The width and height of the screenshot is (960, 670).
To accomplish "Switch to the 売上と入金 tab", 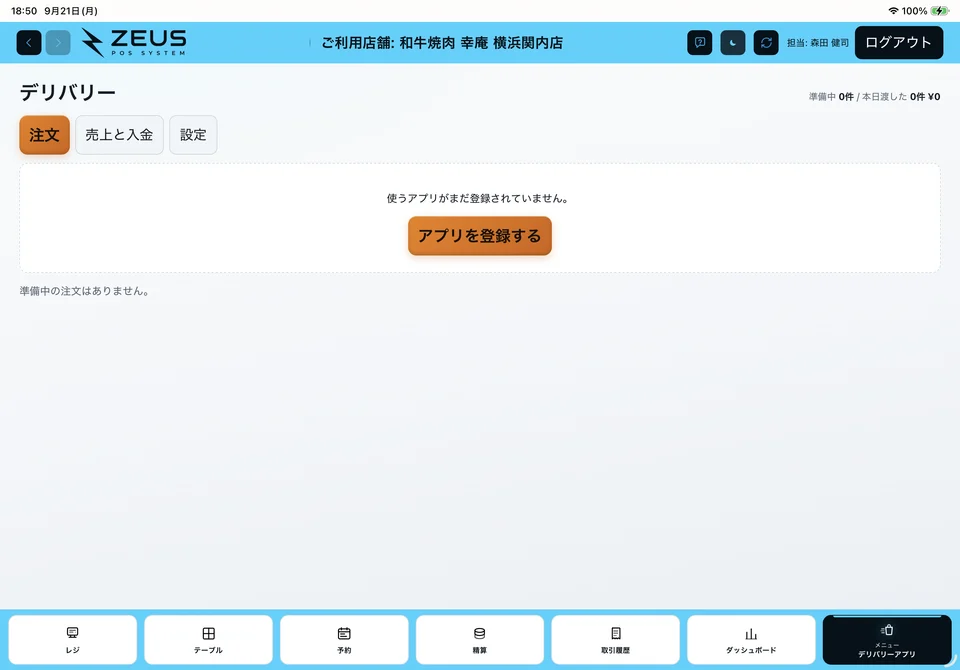I will tap(119, 135).
